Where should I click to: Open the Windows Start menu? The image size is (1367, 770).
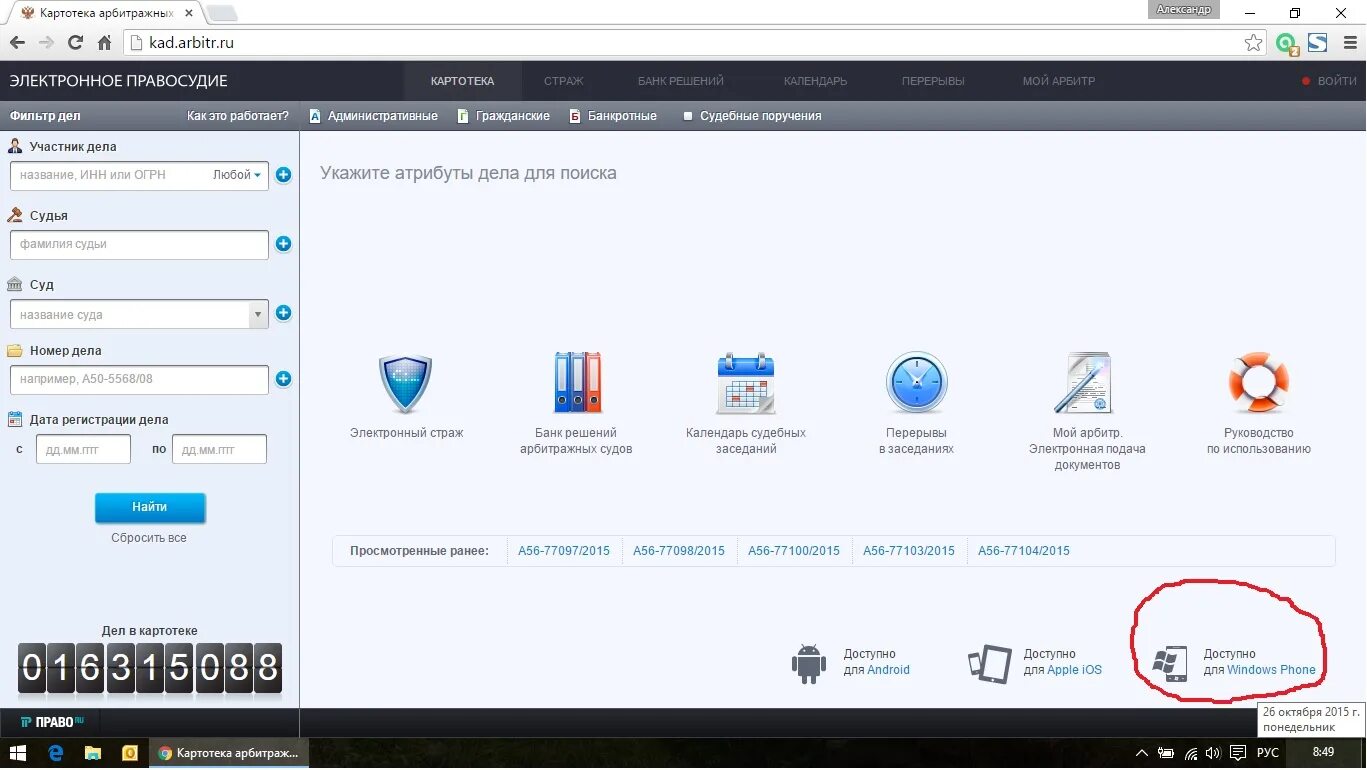(17, 752)
